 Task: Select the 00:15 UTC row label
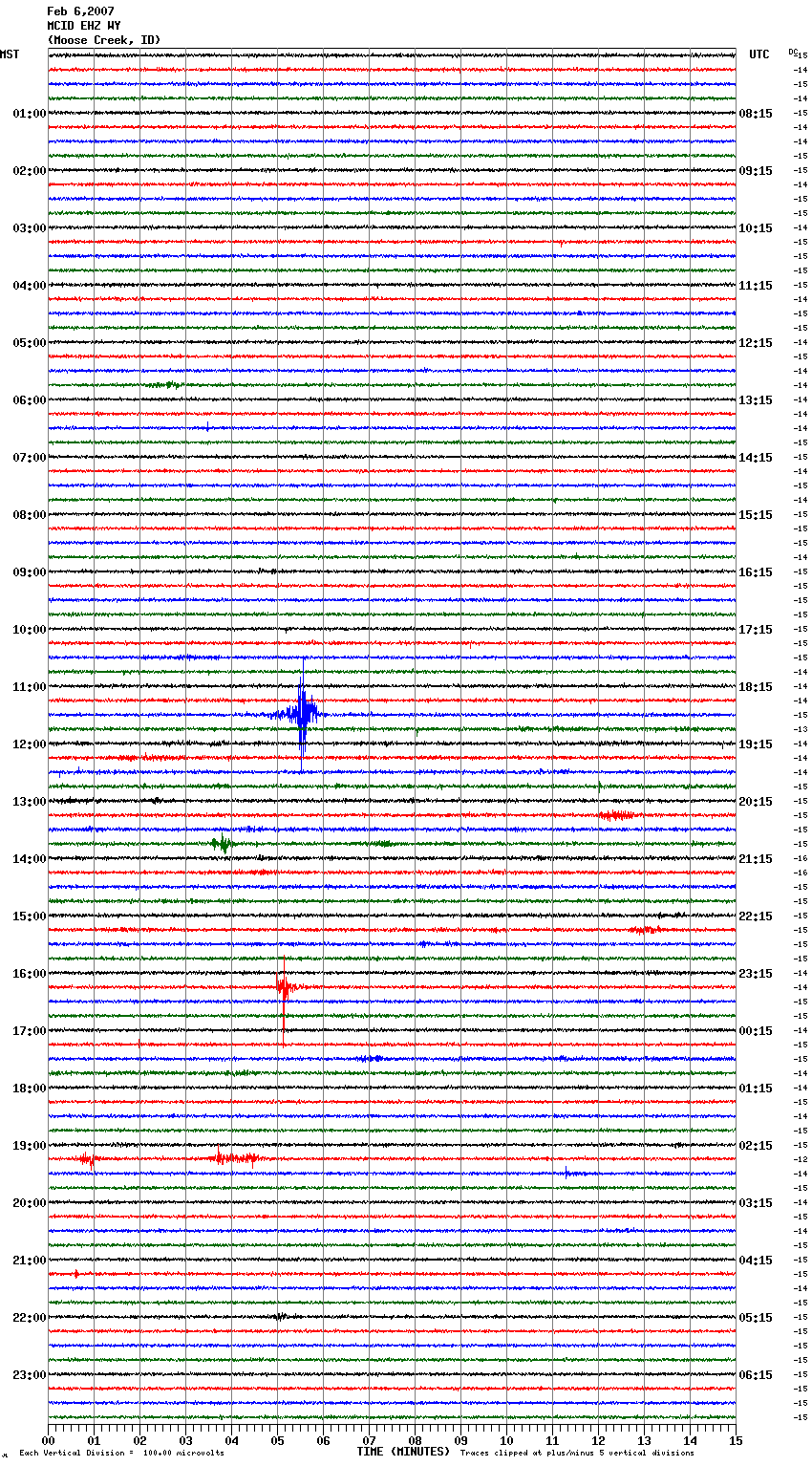click(756, 1031)
